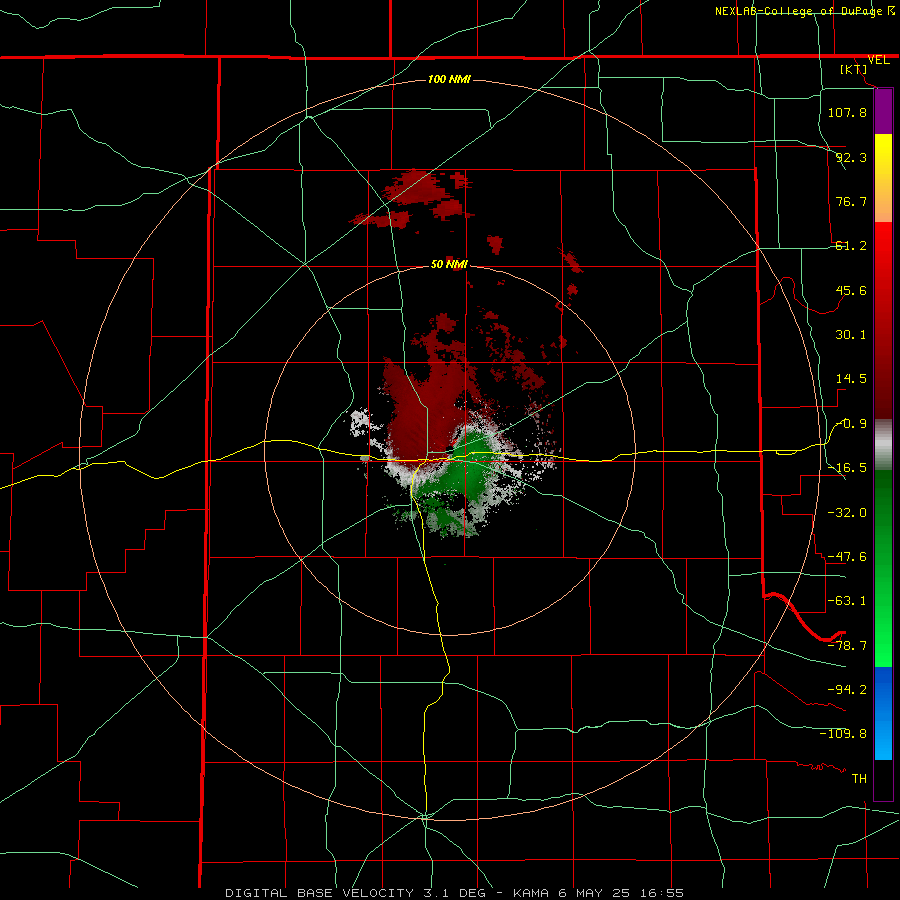
Task: Pick the purple segment of the color bar
Action: [x=883, y=111]
